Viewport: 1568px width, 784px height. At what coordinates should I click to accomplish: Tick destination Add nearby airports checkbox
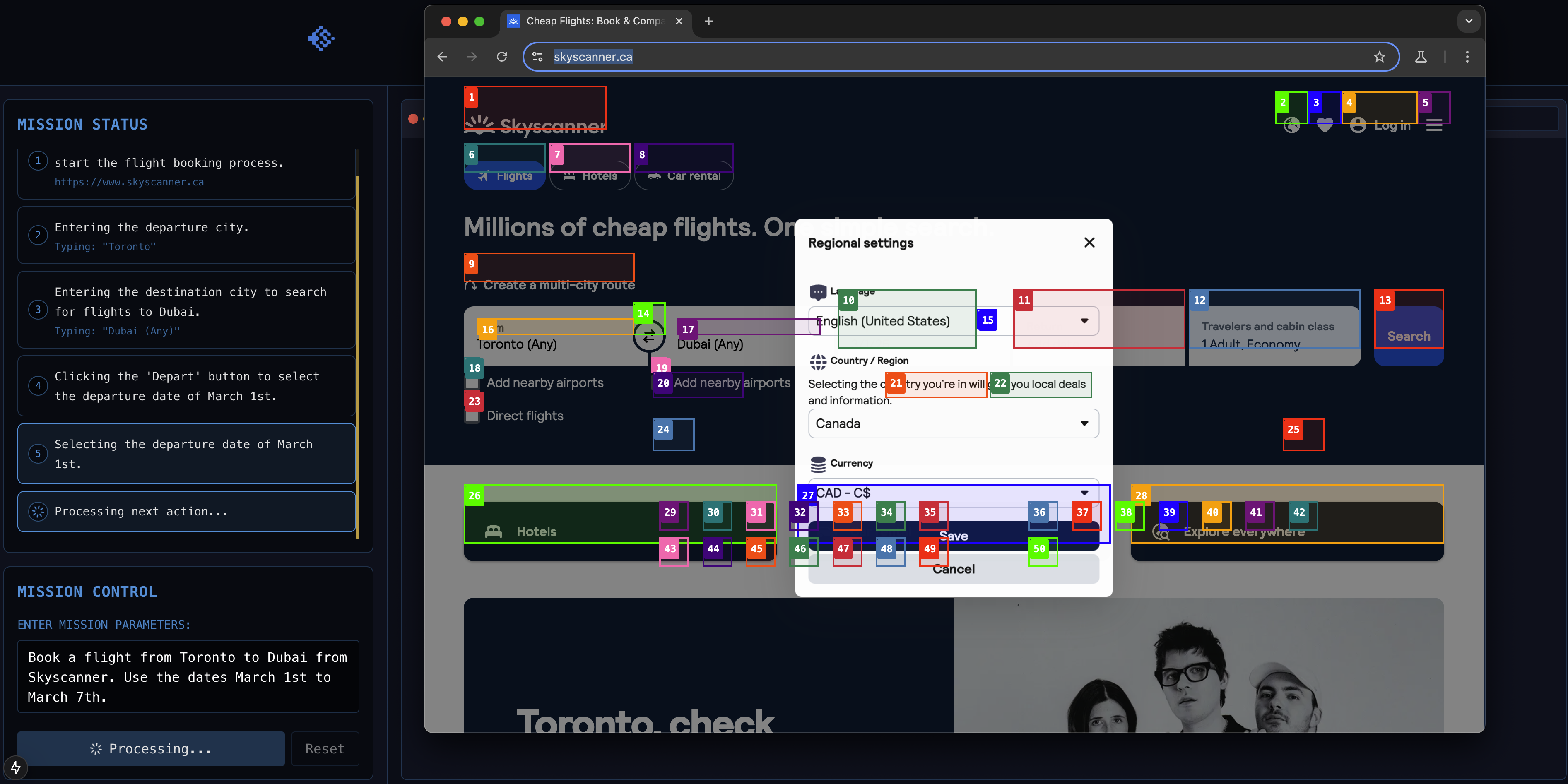660,383
